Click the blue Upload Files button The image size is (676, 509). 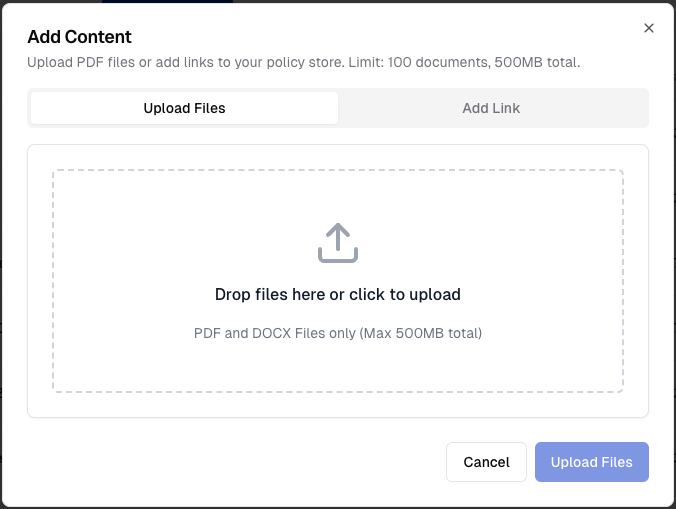point(592,462)
